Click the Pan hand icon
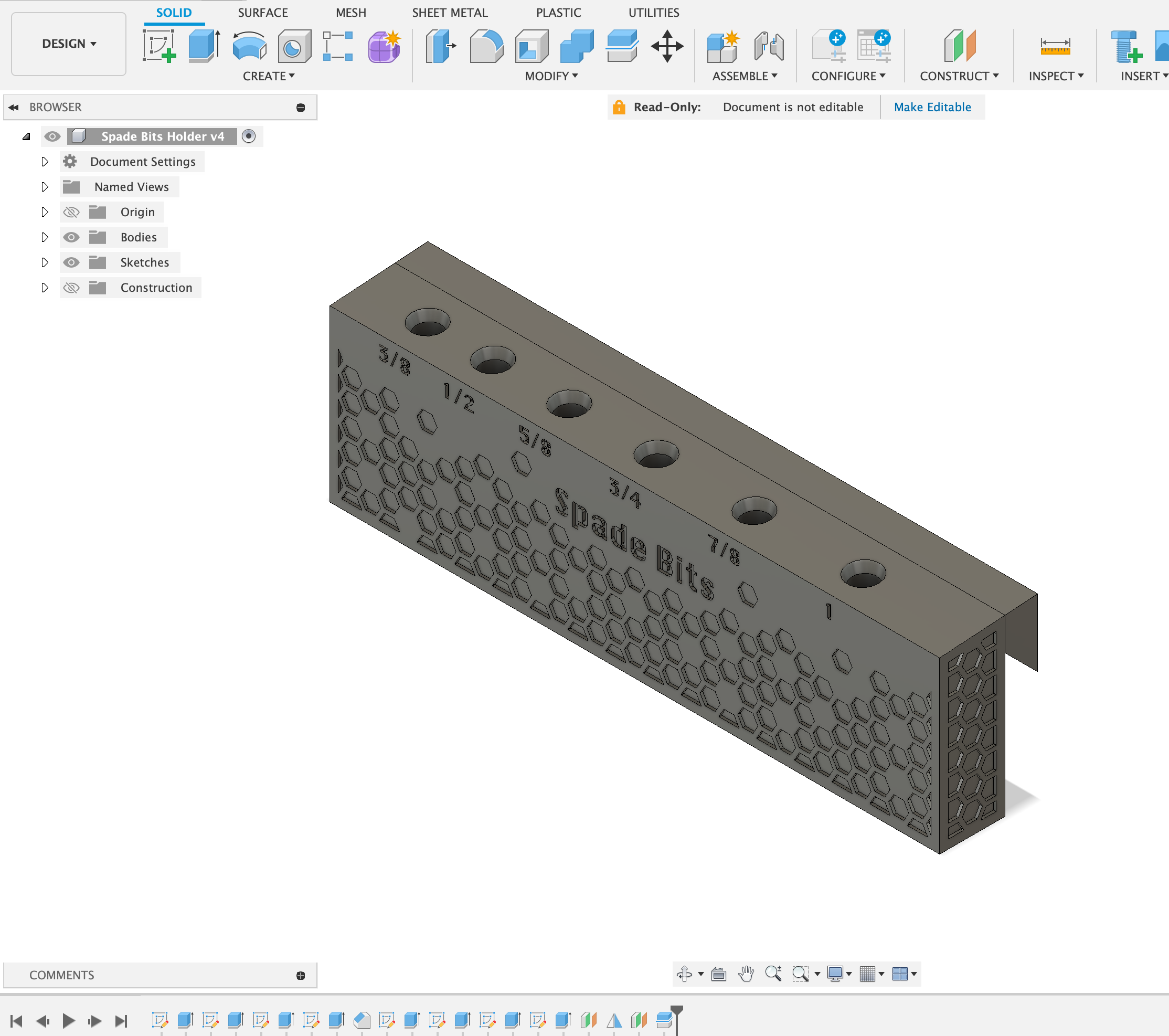This screenshot has width=1169, height=1036. (x=746, y=973)
